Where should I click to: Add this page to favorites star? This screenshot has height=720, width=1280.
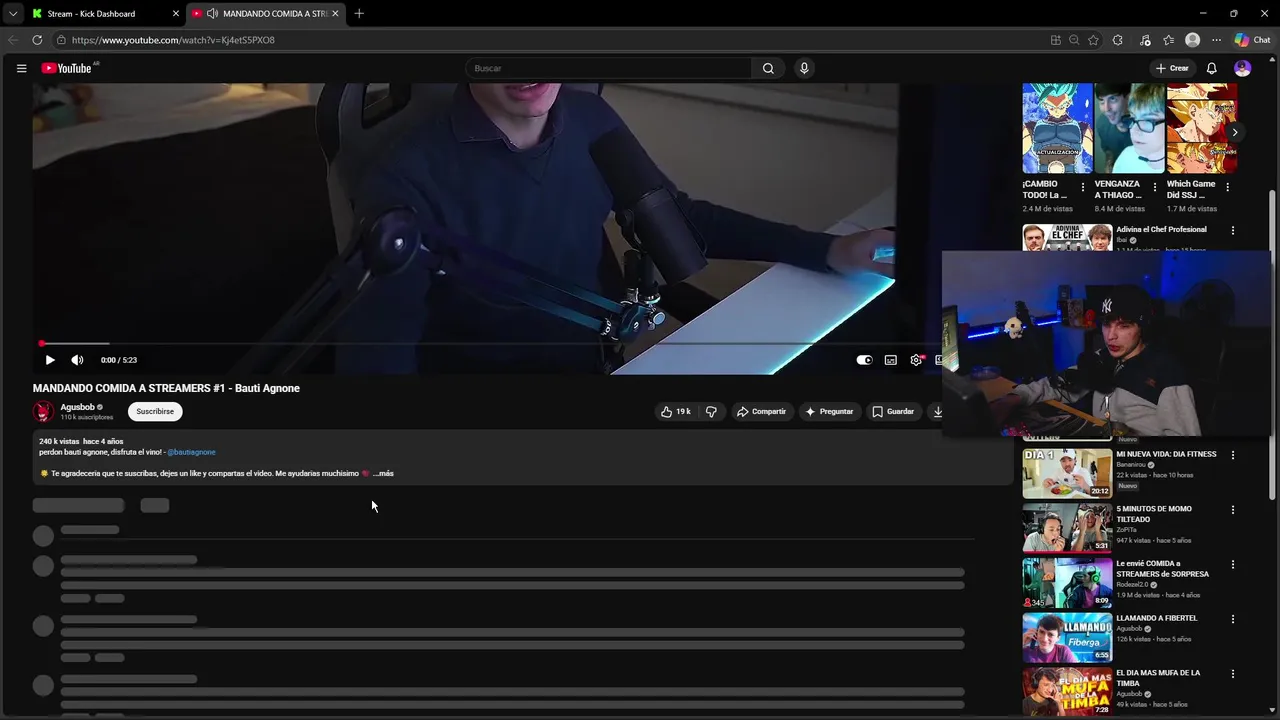[1093, 40]
